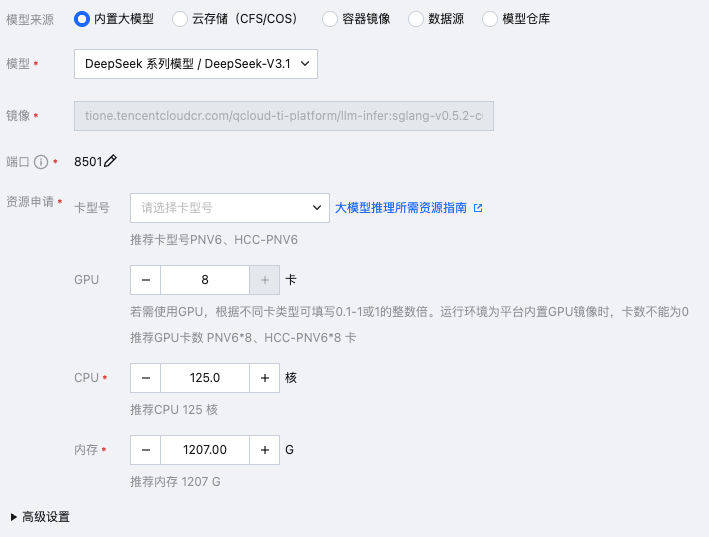Select the 云存储 (CFS/COS) radio option

pos(179,19)
